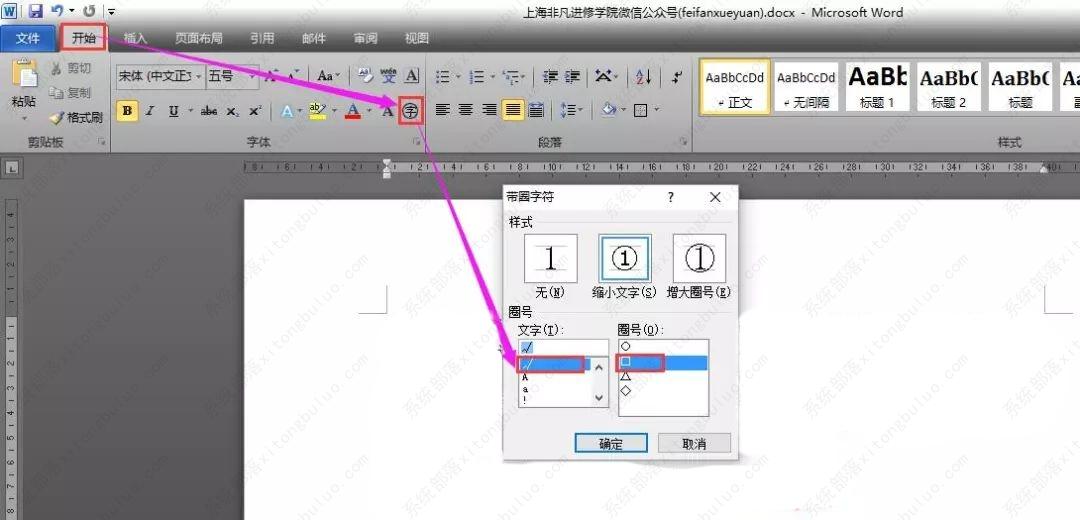1080x520 pixels.
Task: Switch to the 引用 (References) tab
Action: 262,39
